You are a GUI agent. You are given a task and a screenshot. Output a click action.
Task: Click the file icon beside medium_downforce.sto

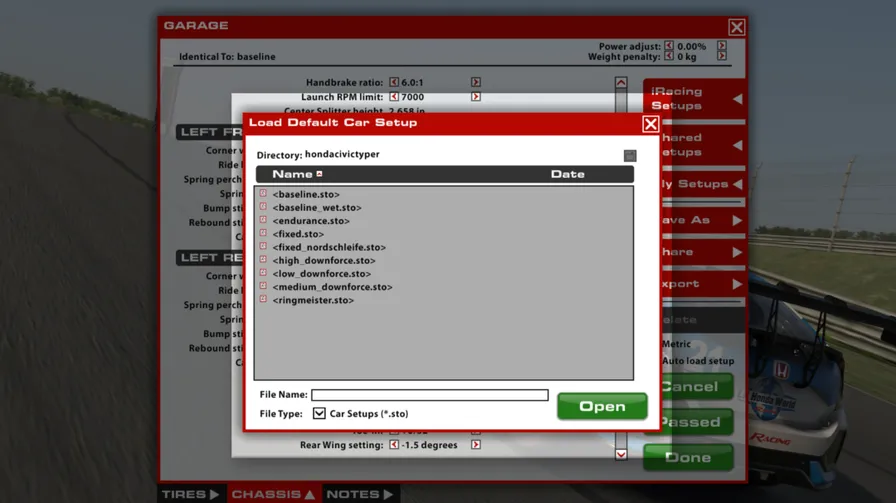[x=263, y=285]
